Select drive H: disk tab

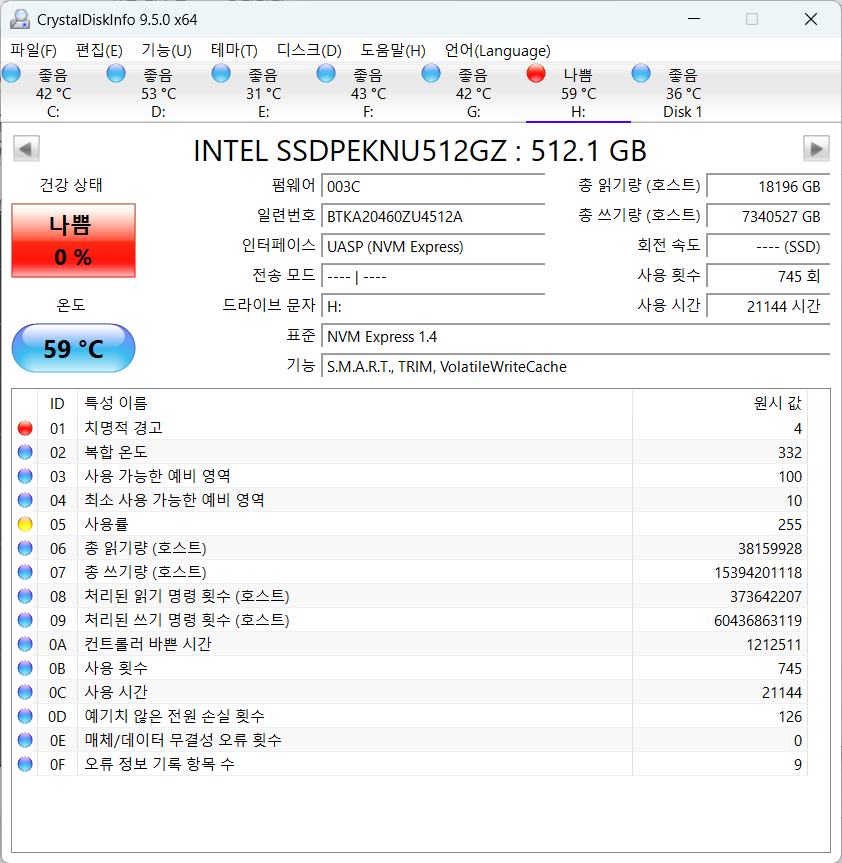(578, 92)
